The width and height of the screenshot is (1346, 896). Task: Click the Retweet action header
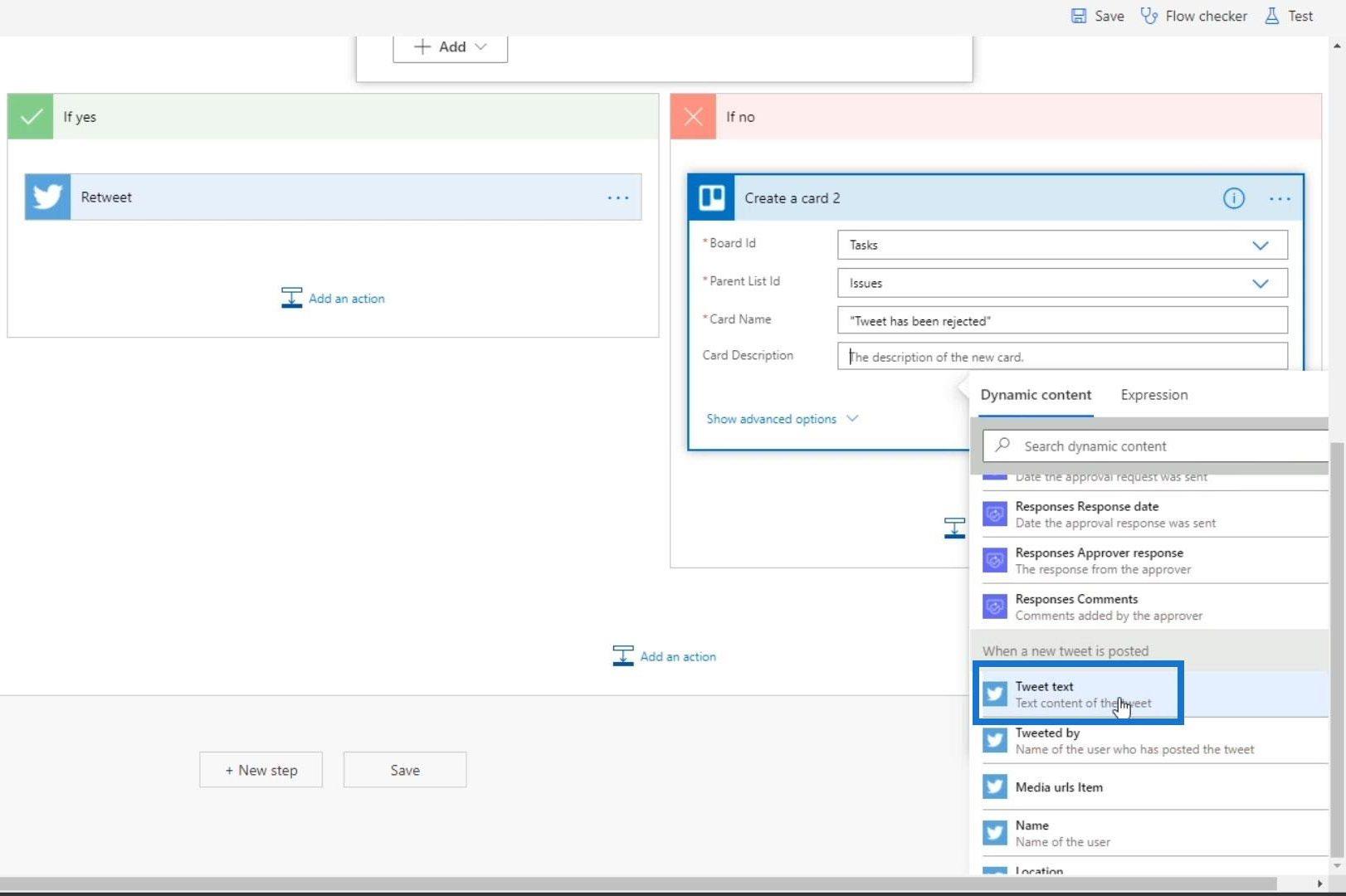pyautogui.click(x=333, y=197)
